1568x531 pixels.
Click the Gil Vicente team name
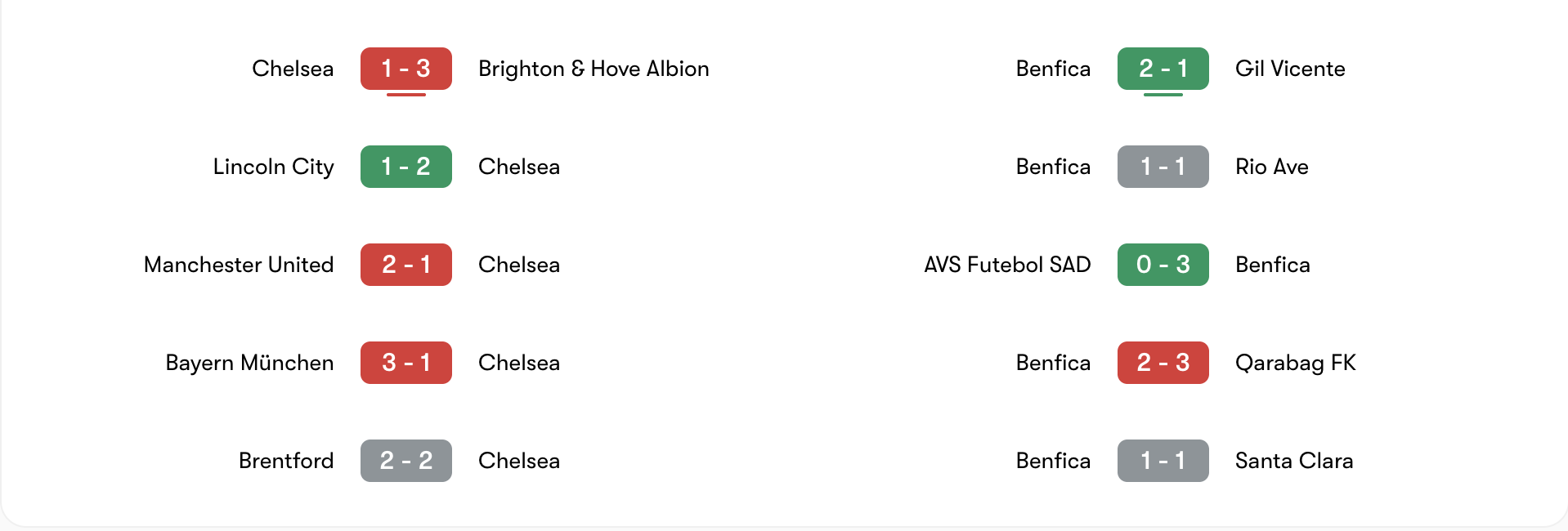tap(1290, 69)
